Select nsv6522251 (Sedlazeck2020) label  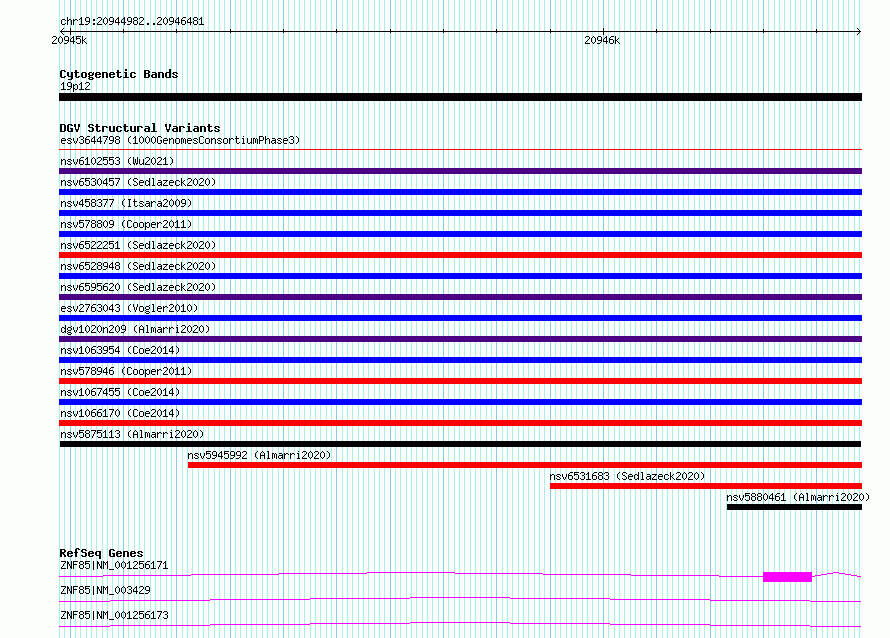(x=138, y=245)
